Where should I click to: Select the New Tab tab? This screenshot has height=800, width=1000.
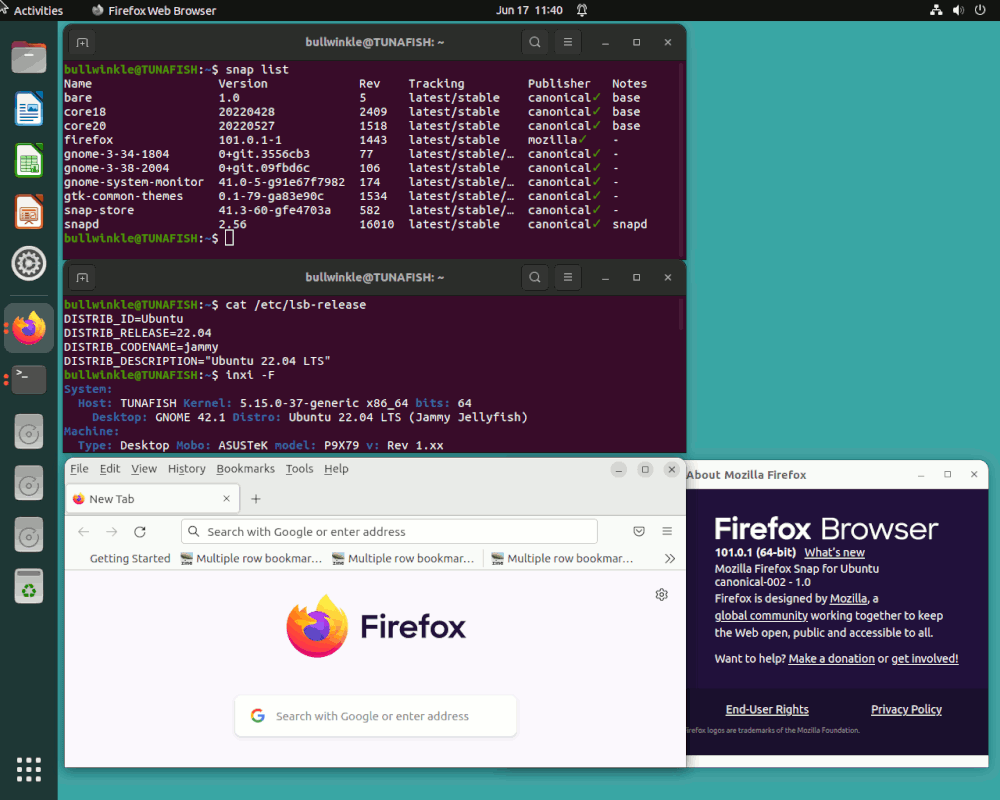[x=153, y=499]
